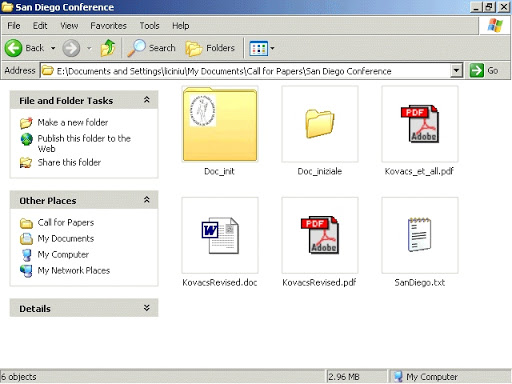The image size is (512, 384).
Task: Click Publish this folder to the Web
Action: [x=84, y=143]
